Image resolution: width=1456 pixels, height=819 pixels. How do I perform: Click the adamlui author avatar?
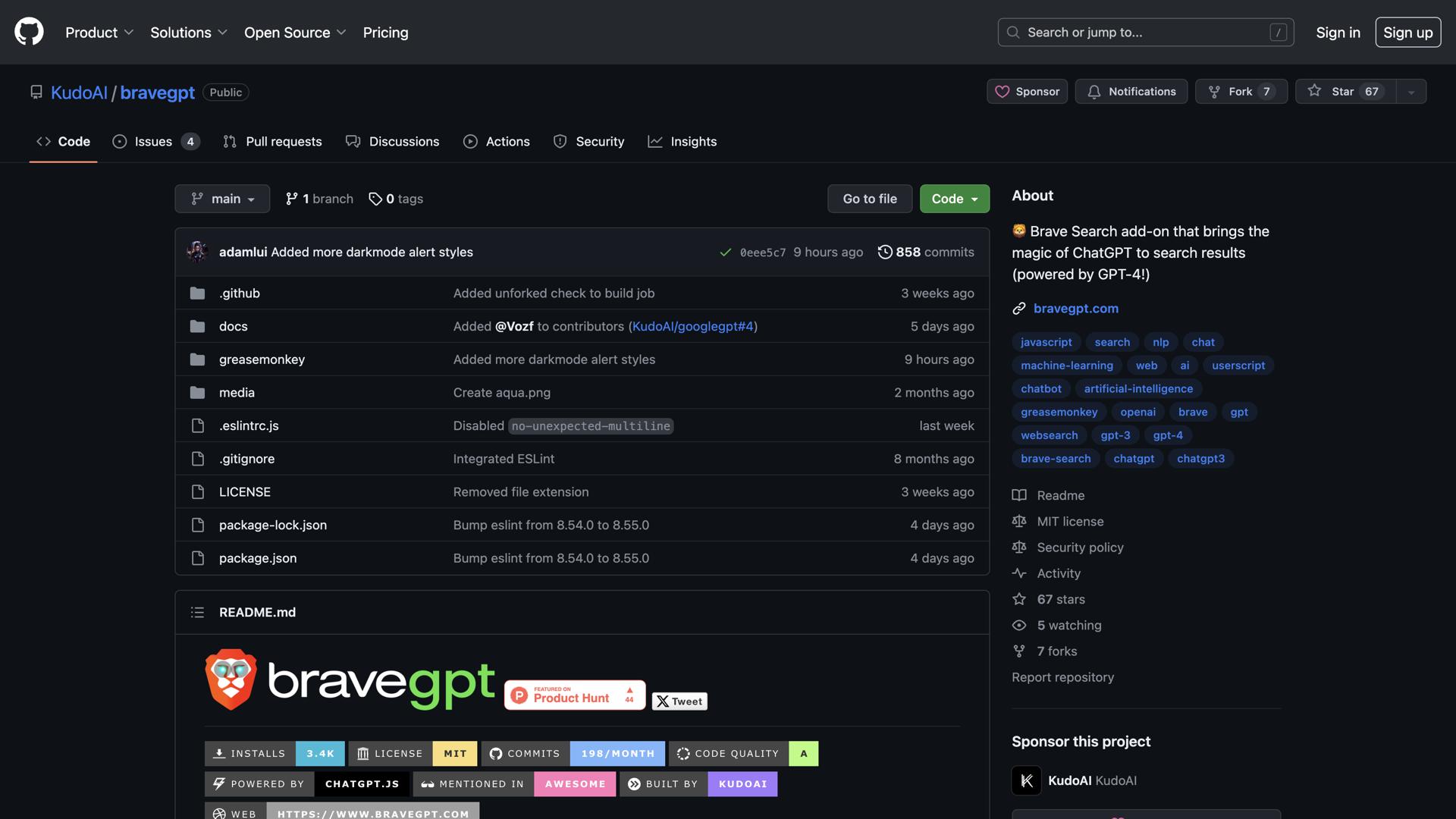coord(197,252)
